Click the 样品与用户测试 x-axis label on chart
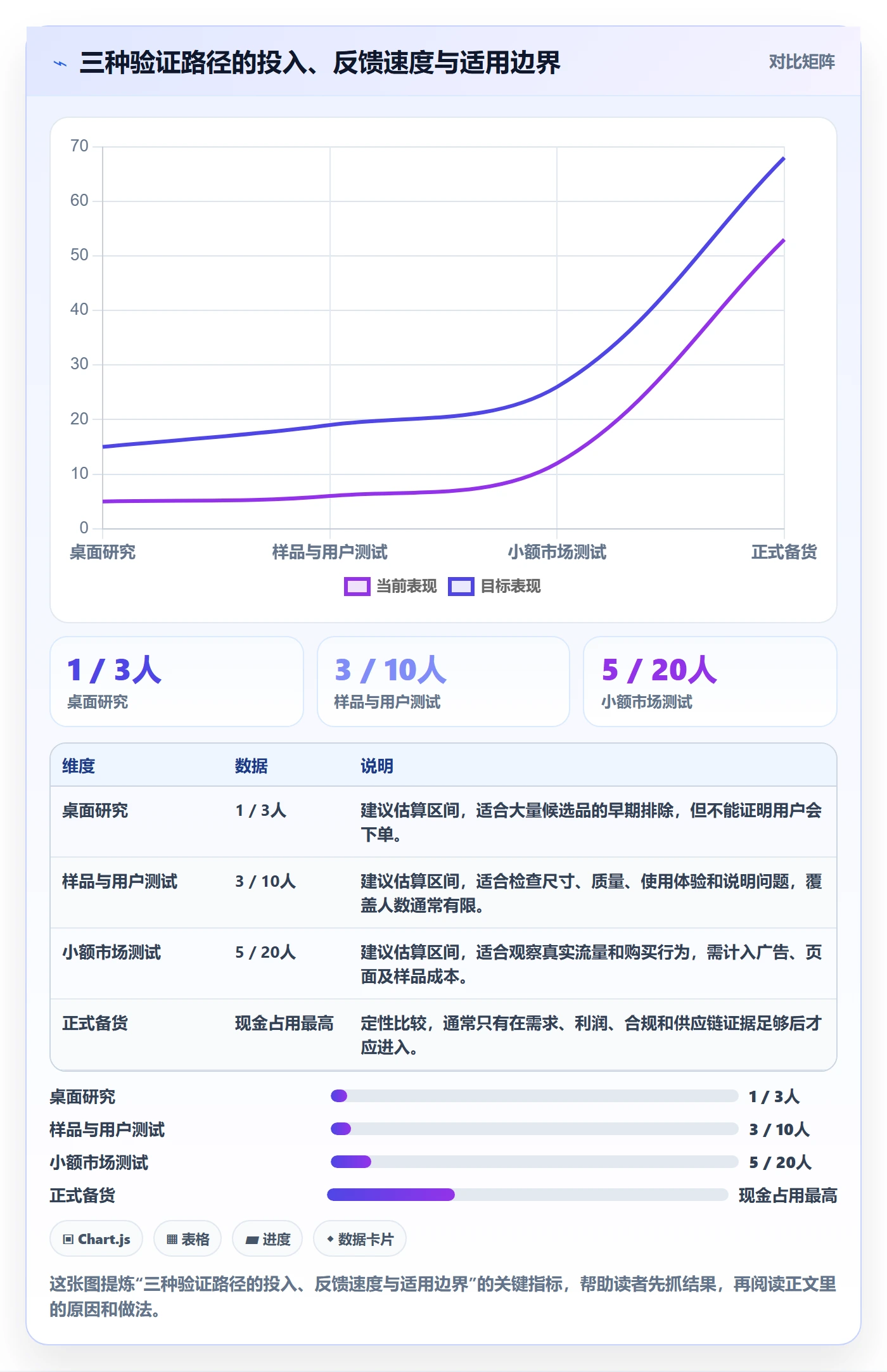 (x=329, y=552)
